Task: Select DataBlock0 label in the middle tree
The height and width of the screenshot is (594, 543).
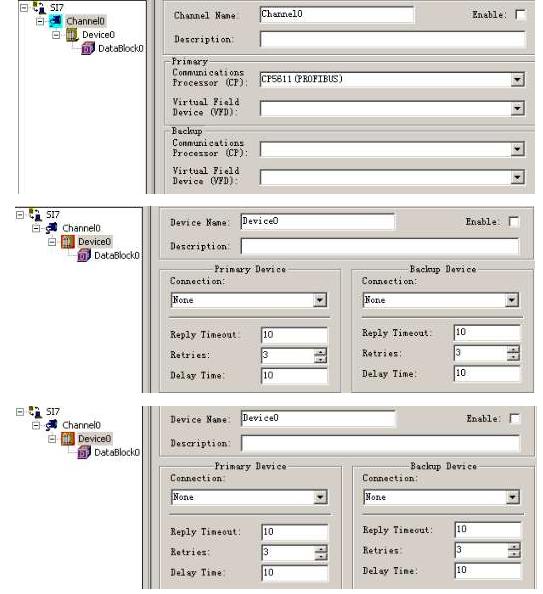Action: click(117, 256)
